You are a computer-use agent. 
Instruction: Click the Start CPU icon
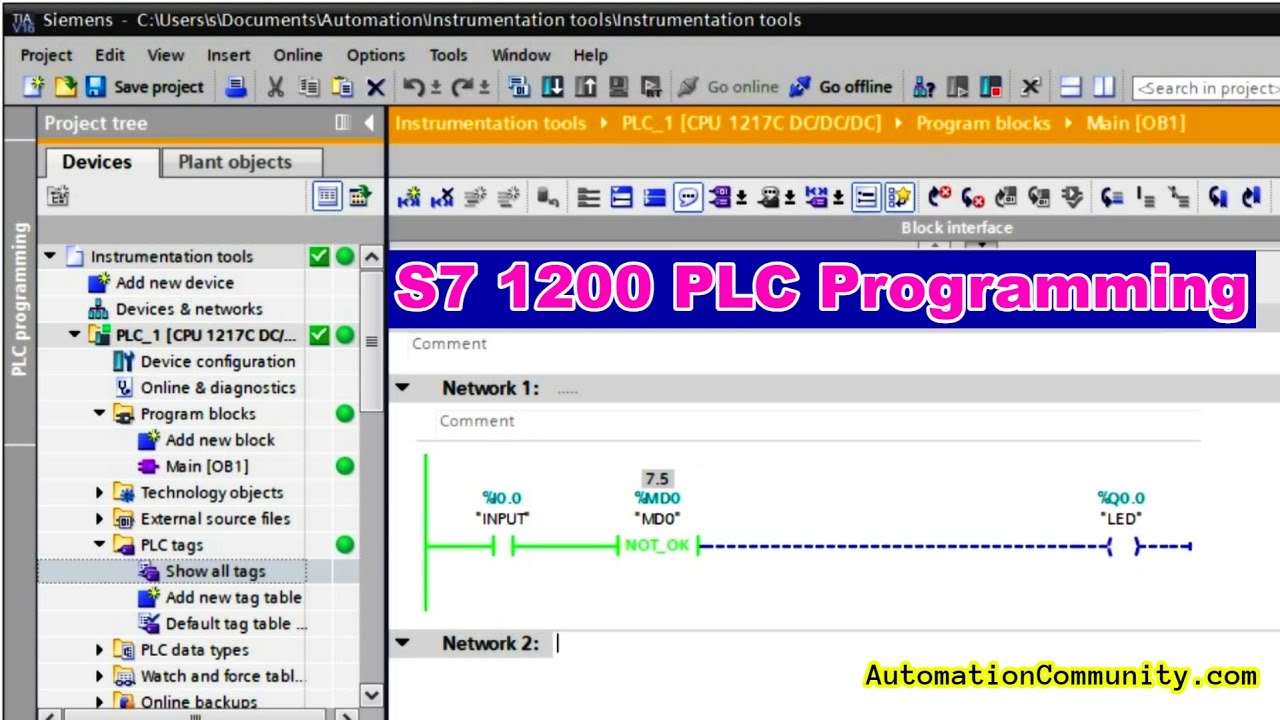957,87
